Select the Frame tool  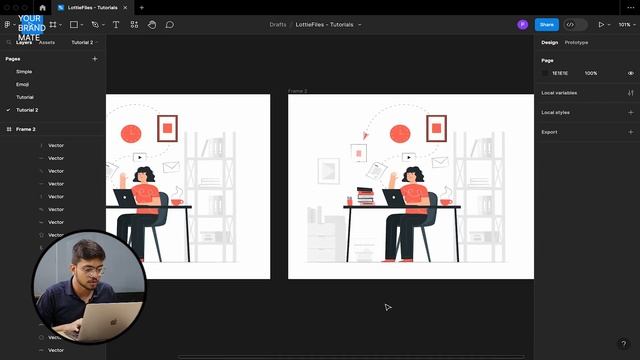[53, 24]
